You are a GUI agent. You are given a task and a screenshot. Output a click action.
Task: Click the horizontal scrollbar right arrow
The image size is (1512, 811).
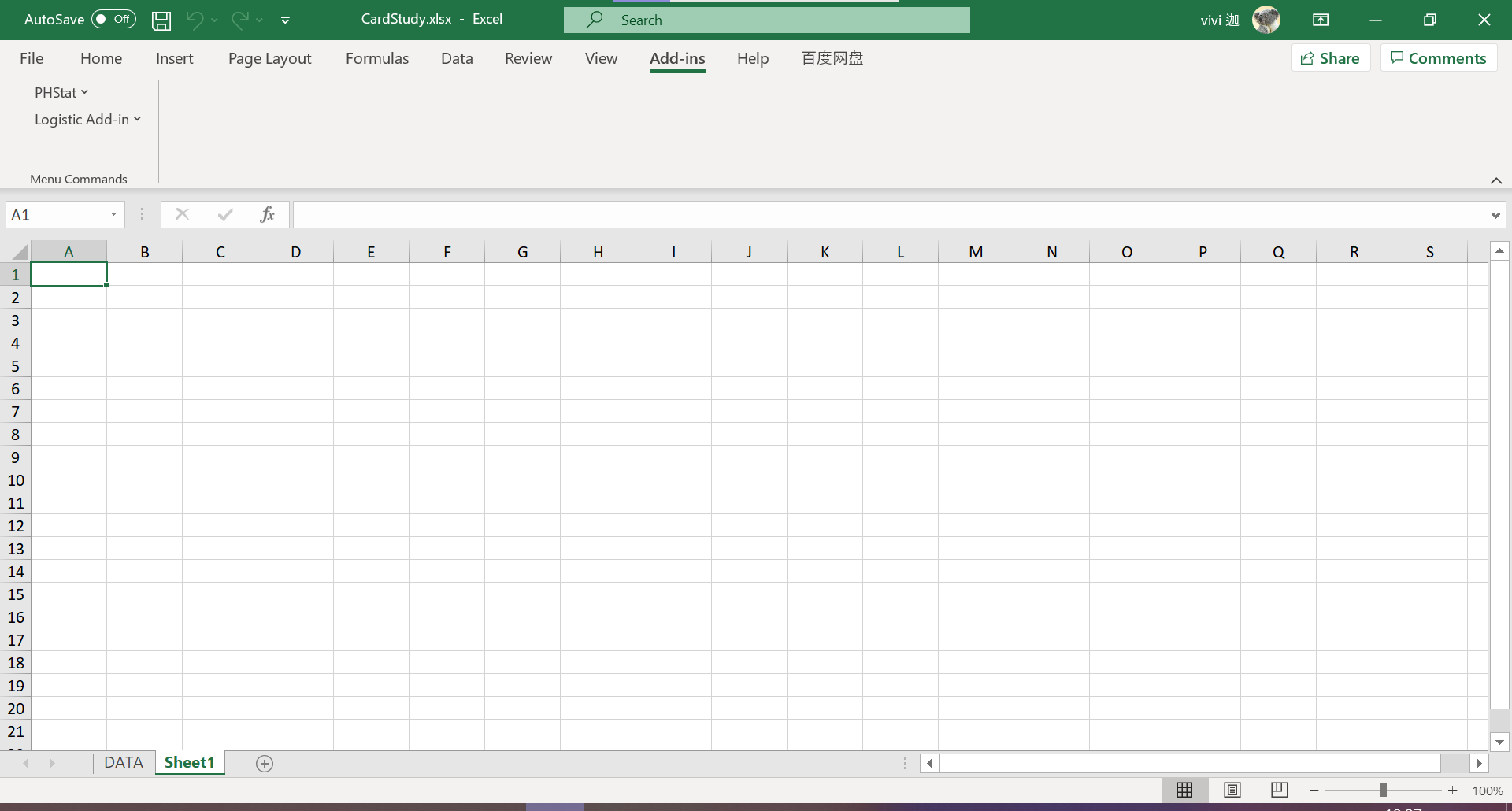click(1479, 763)
